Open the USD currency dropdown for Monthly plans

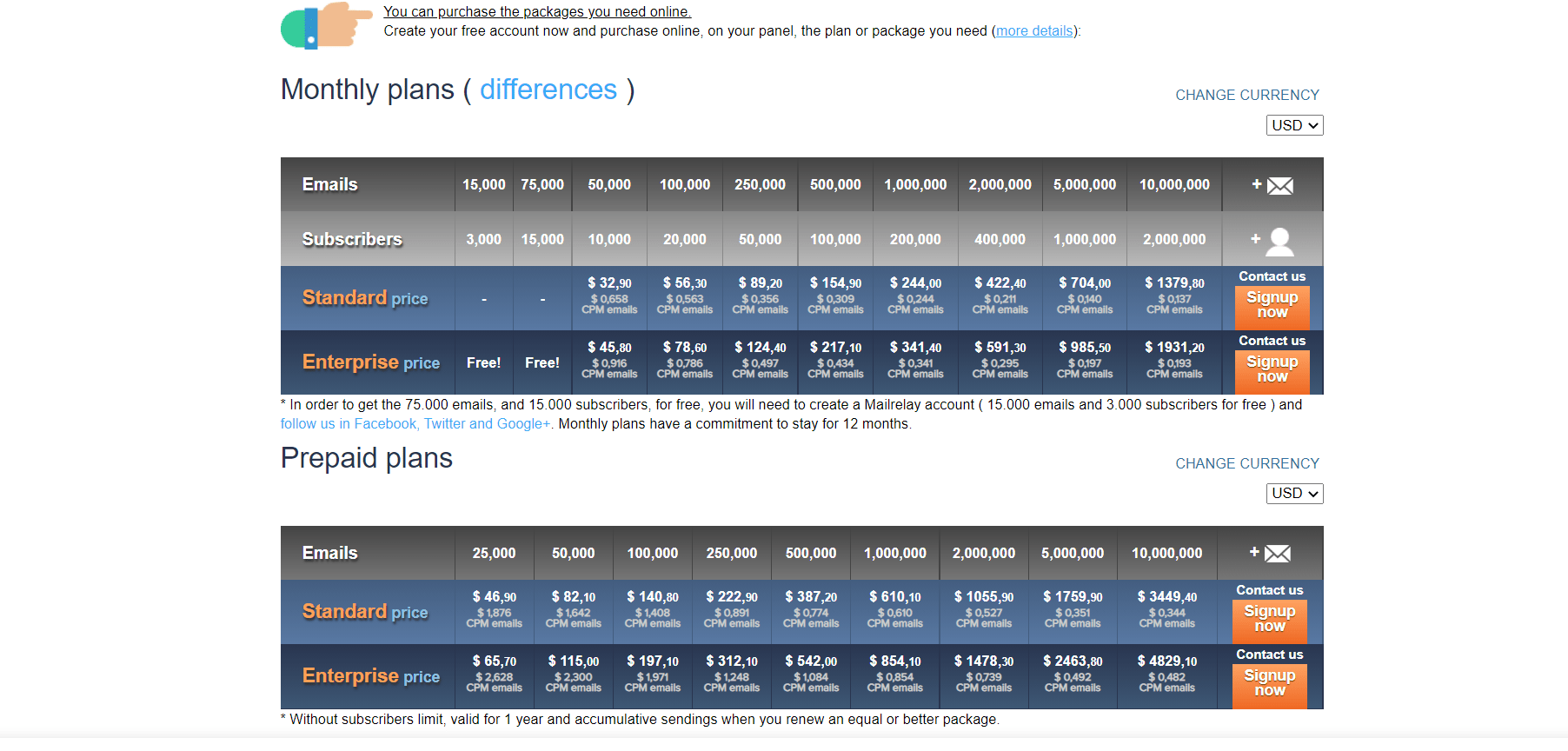pyautogui.click(x=1294, y=125)
